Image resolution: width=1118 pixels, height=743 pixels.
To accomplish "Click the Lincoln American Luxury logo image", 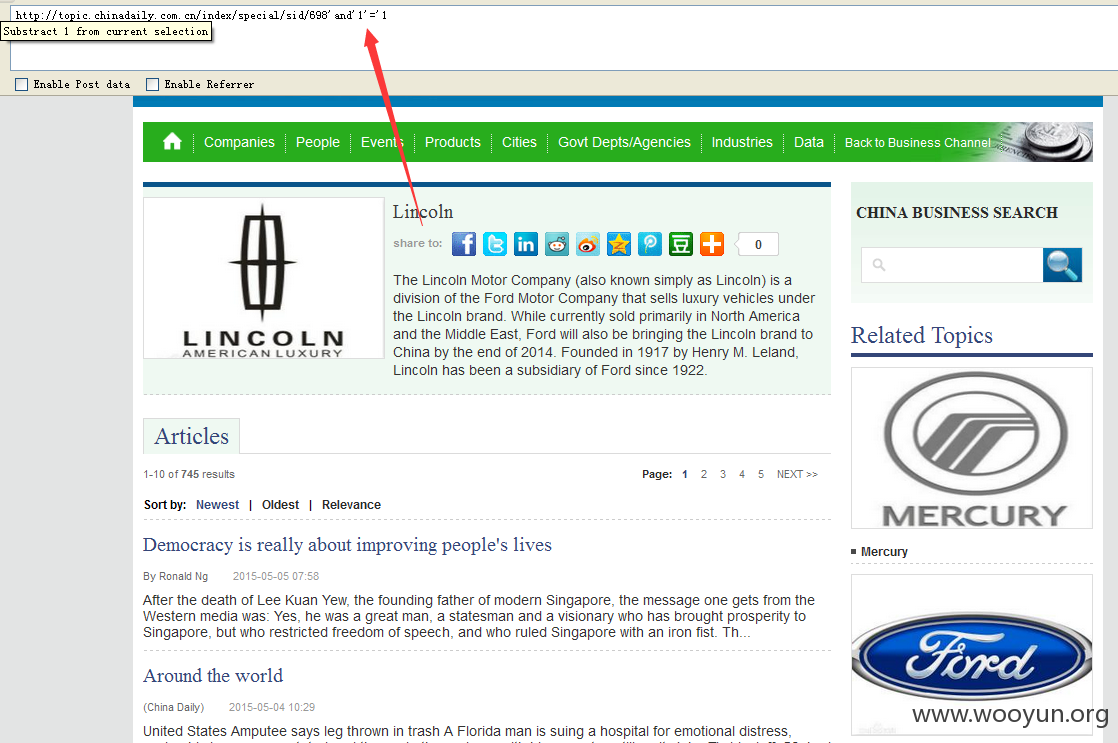I will click(x=263, y=278).
